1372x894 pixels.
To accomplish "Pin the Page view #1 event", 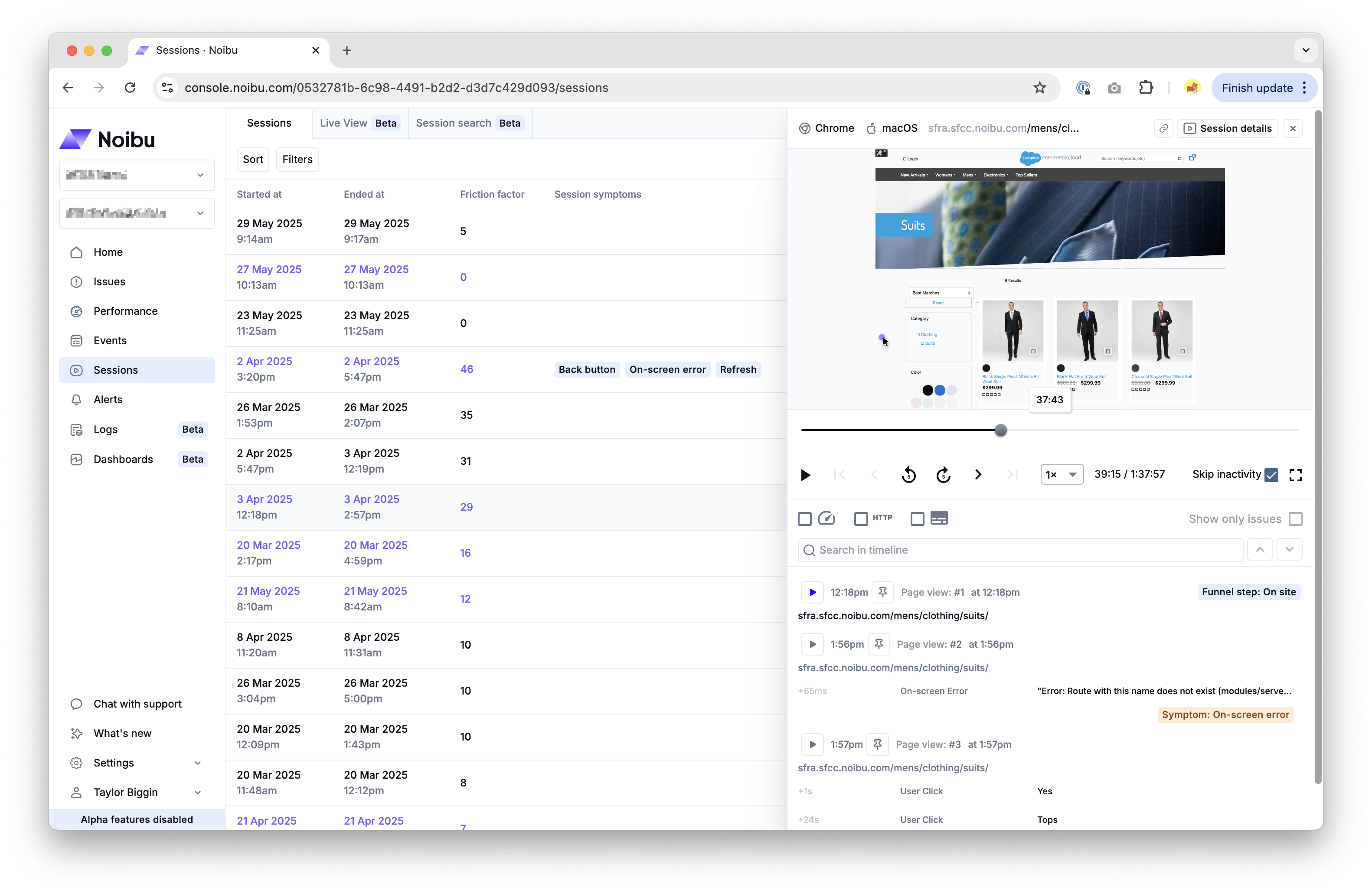I will click(x=882, y=592).
